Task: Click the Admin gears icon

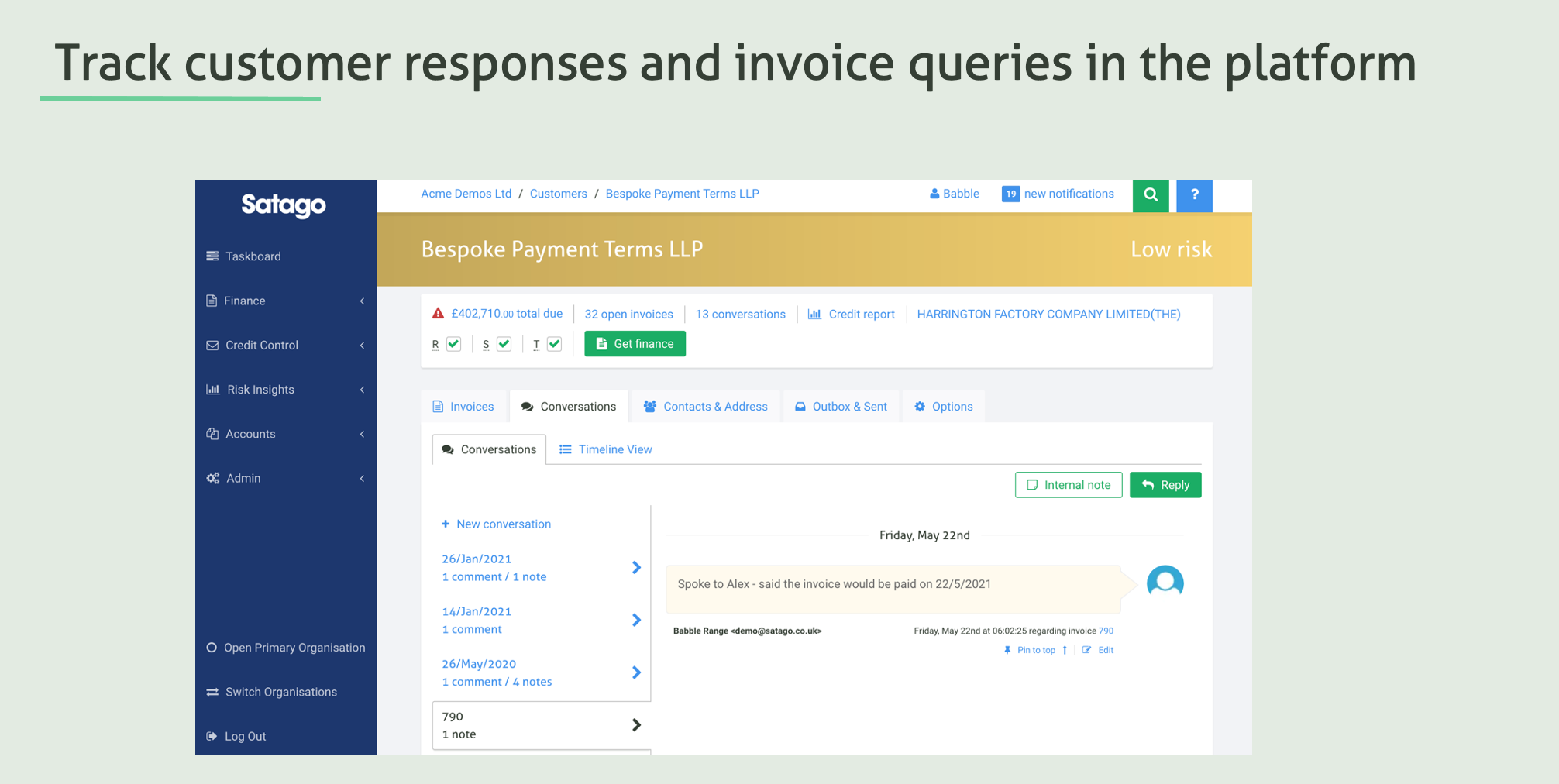Action: tap(213, 478)
